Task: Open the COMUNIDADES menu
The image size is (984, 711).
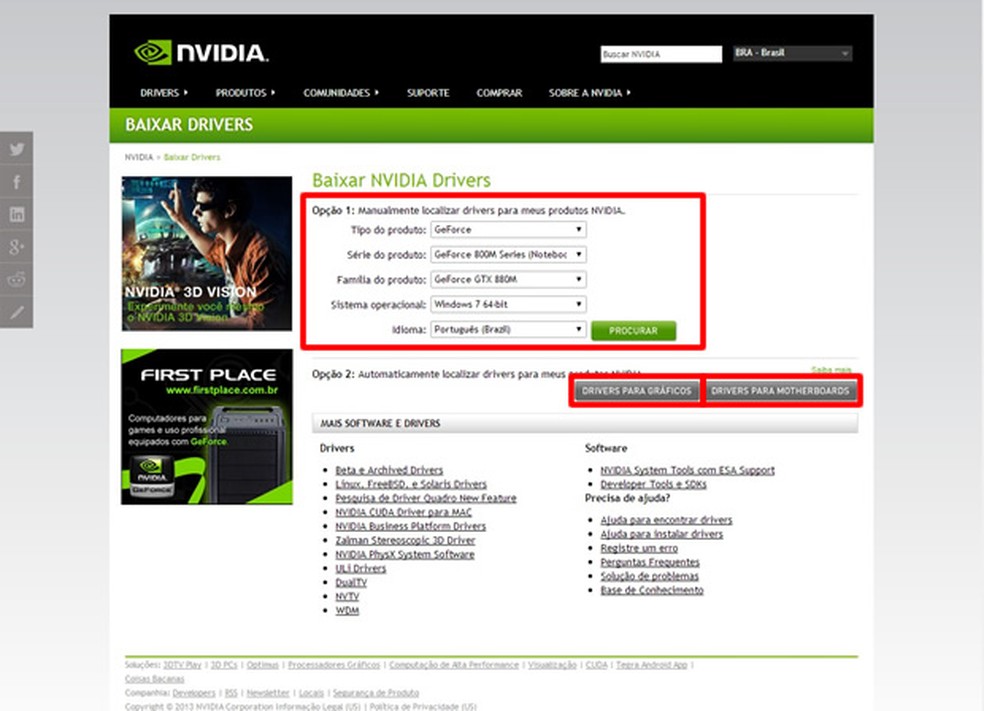Action: tap(337, 92)
